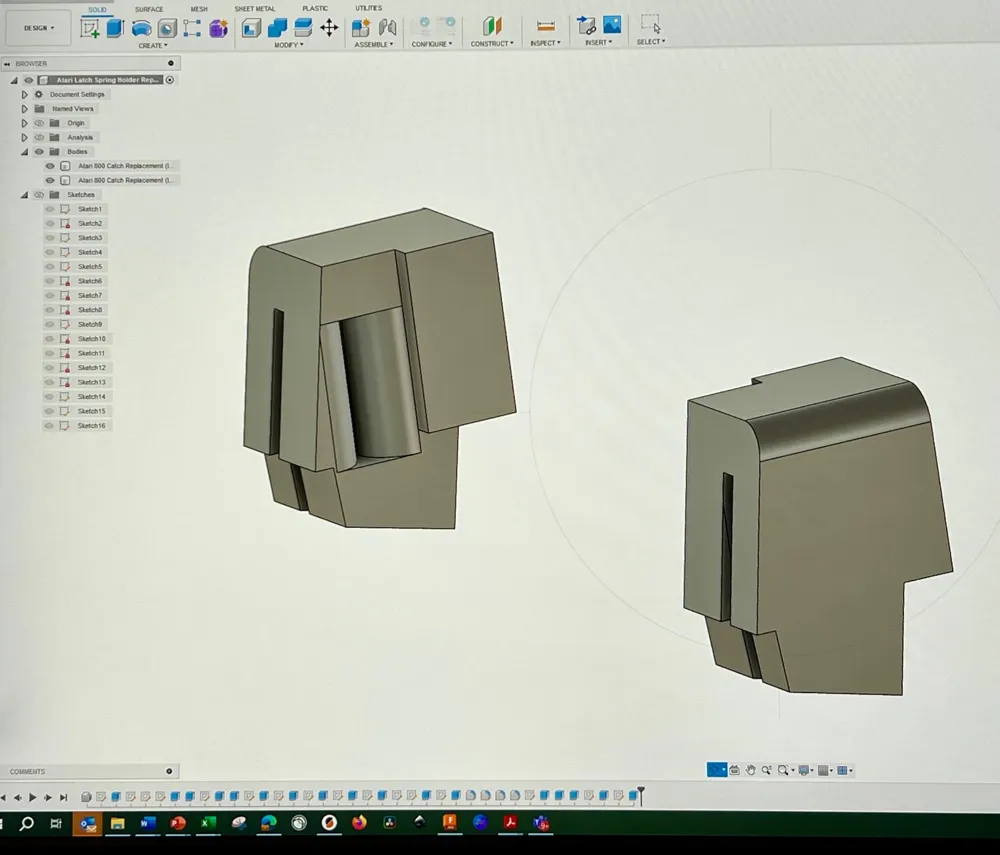Click the Select tool icon
This screenshot has height=855, width=1000.
[651, 24]
